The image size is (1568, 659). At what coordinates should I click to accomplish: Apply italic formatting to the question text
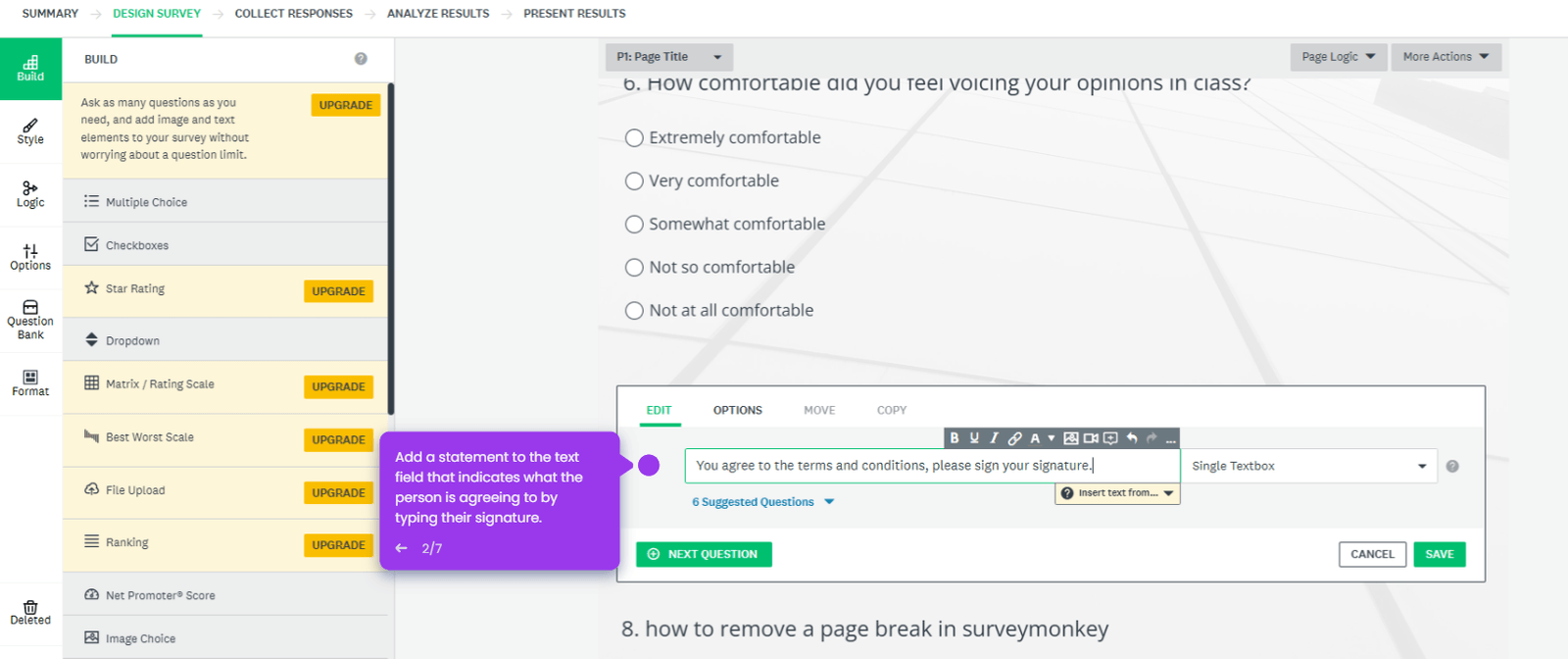(995, 438)
